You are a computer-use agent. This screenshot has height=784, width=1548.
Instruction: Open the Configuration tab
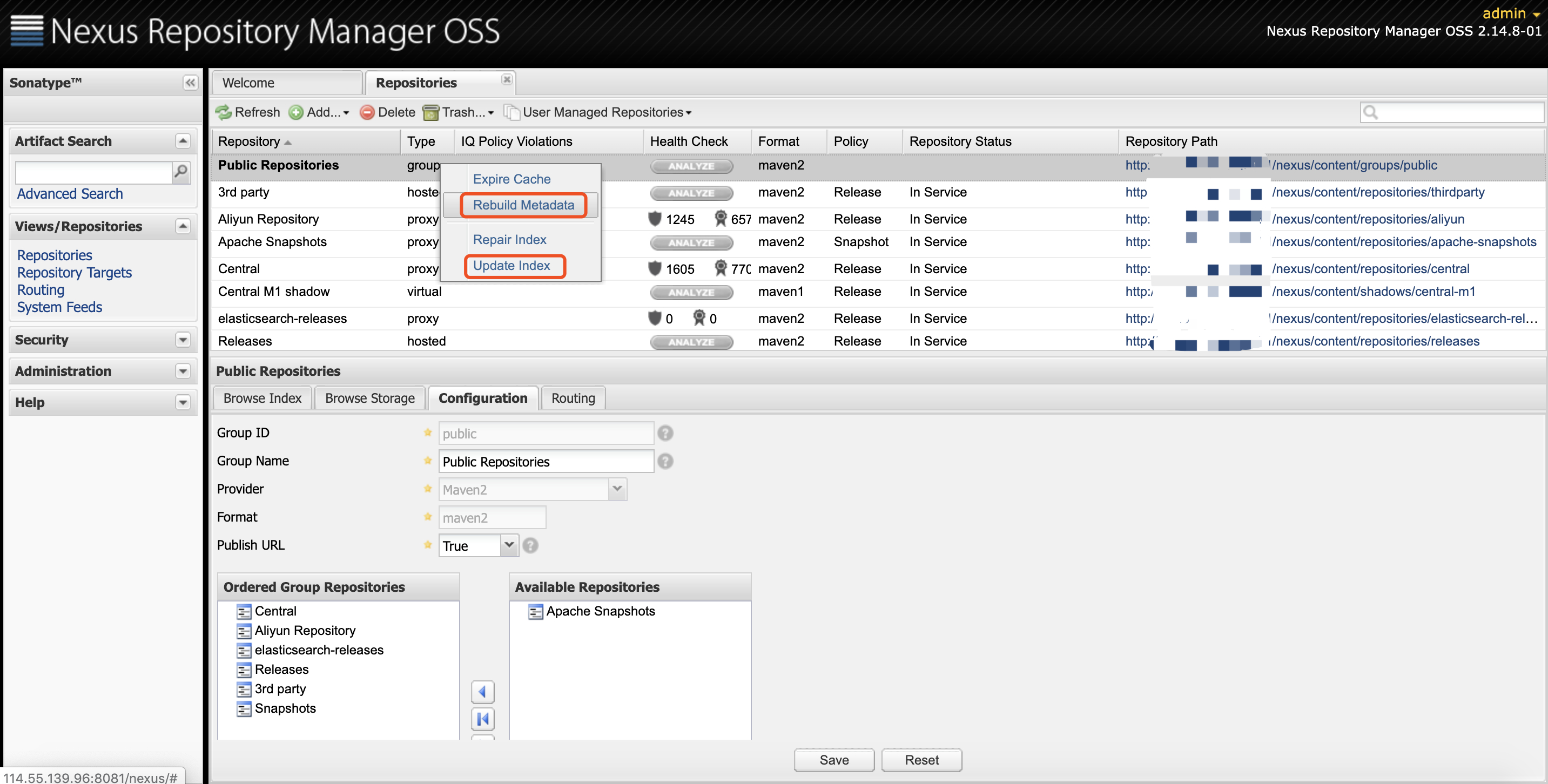click(x=483, y=398)
